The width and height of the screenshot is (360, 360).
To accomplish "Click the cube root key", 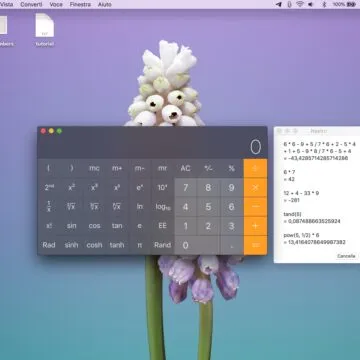I will coord(94,207).
